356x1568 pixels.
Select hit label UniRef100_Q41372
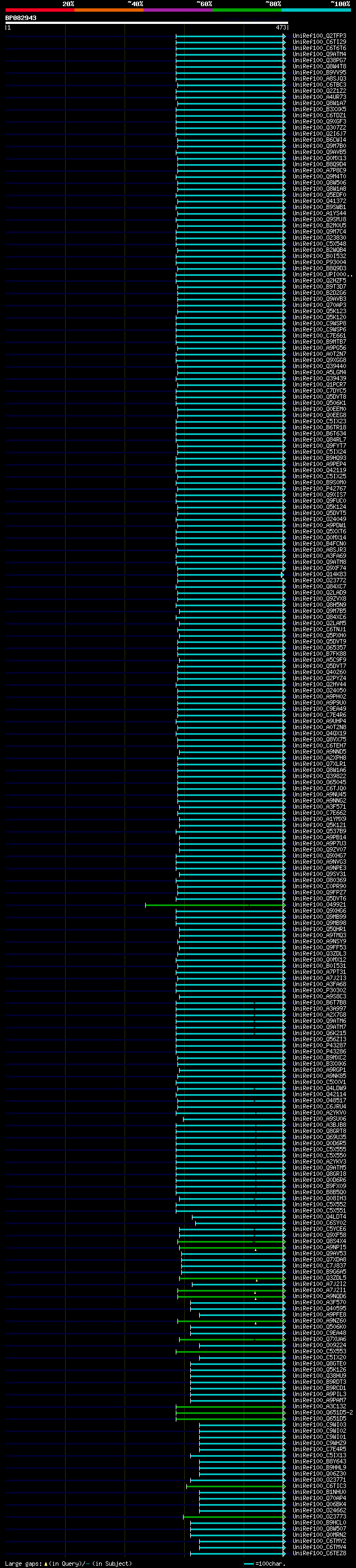coord(319,201)
